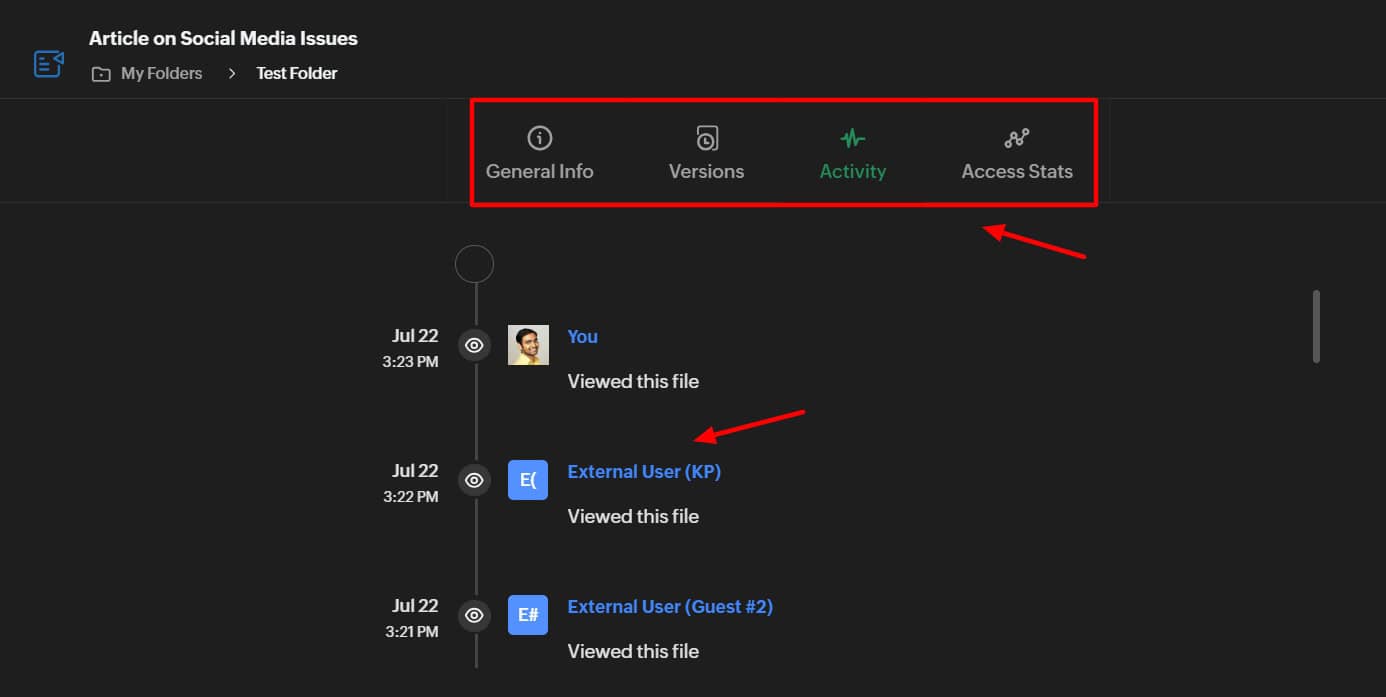Click the title "Article on Social Media Issues"
This screenshot has height=697, width=1386.
click(223, 39)
